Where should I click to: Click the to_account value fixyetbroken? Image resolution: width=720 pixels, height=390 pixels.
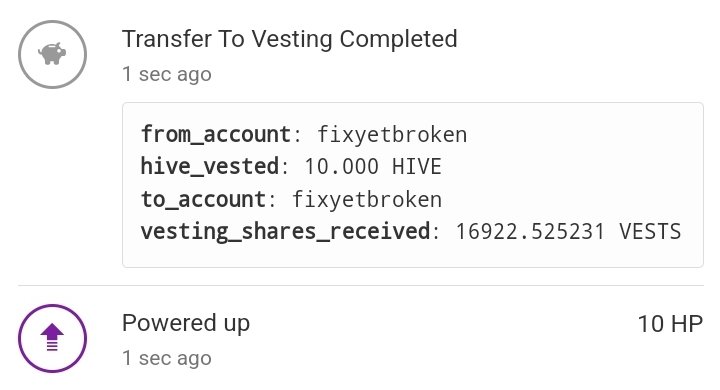pyautogui.click(x=366, y=199)
